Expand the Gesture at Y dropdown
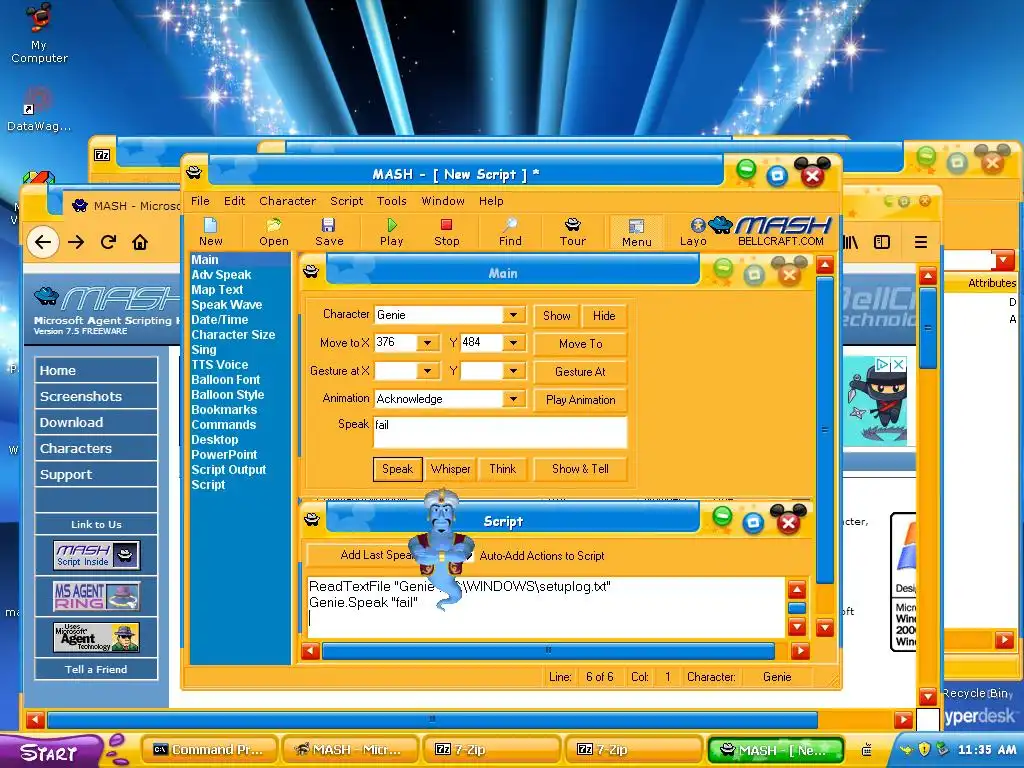 coord(513,371)
